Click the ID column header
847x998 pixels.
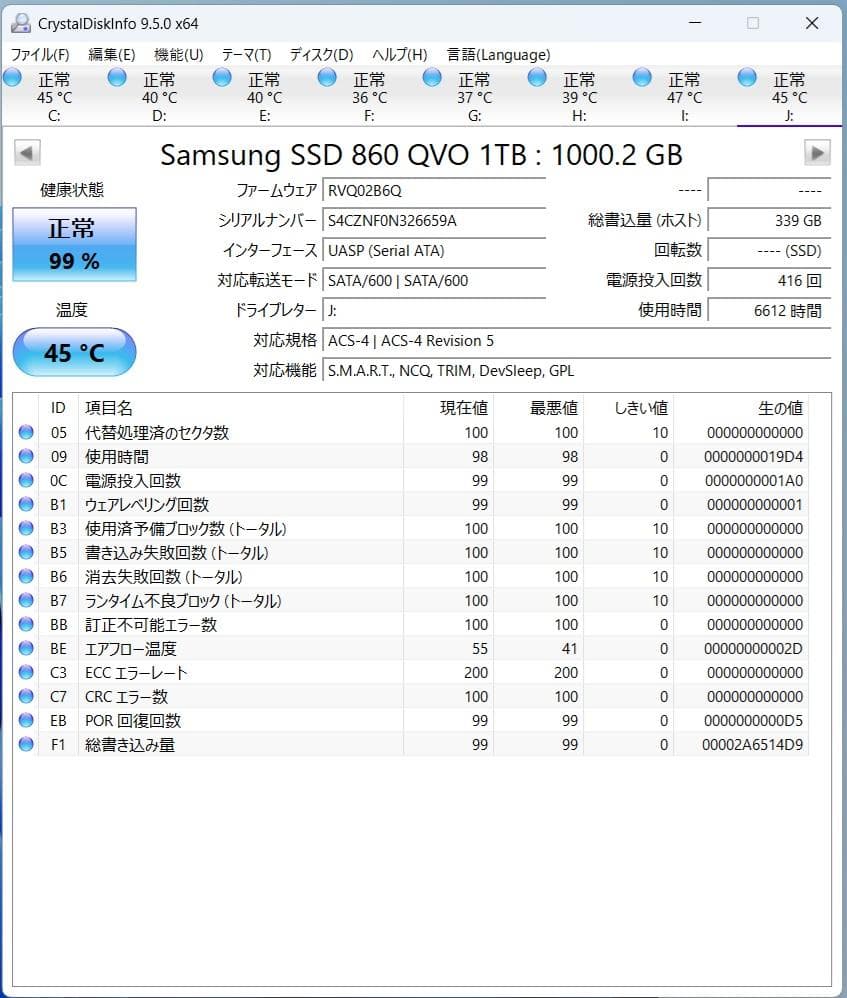pyautogui.click(x=59, y=408)
